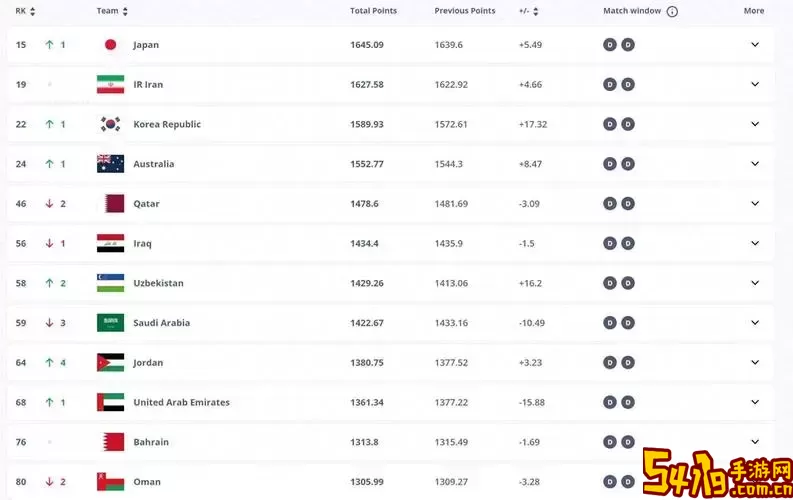Expand the Bahrain row details

755,441
